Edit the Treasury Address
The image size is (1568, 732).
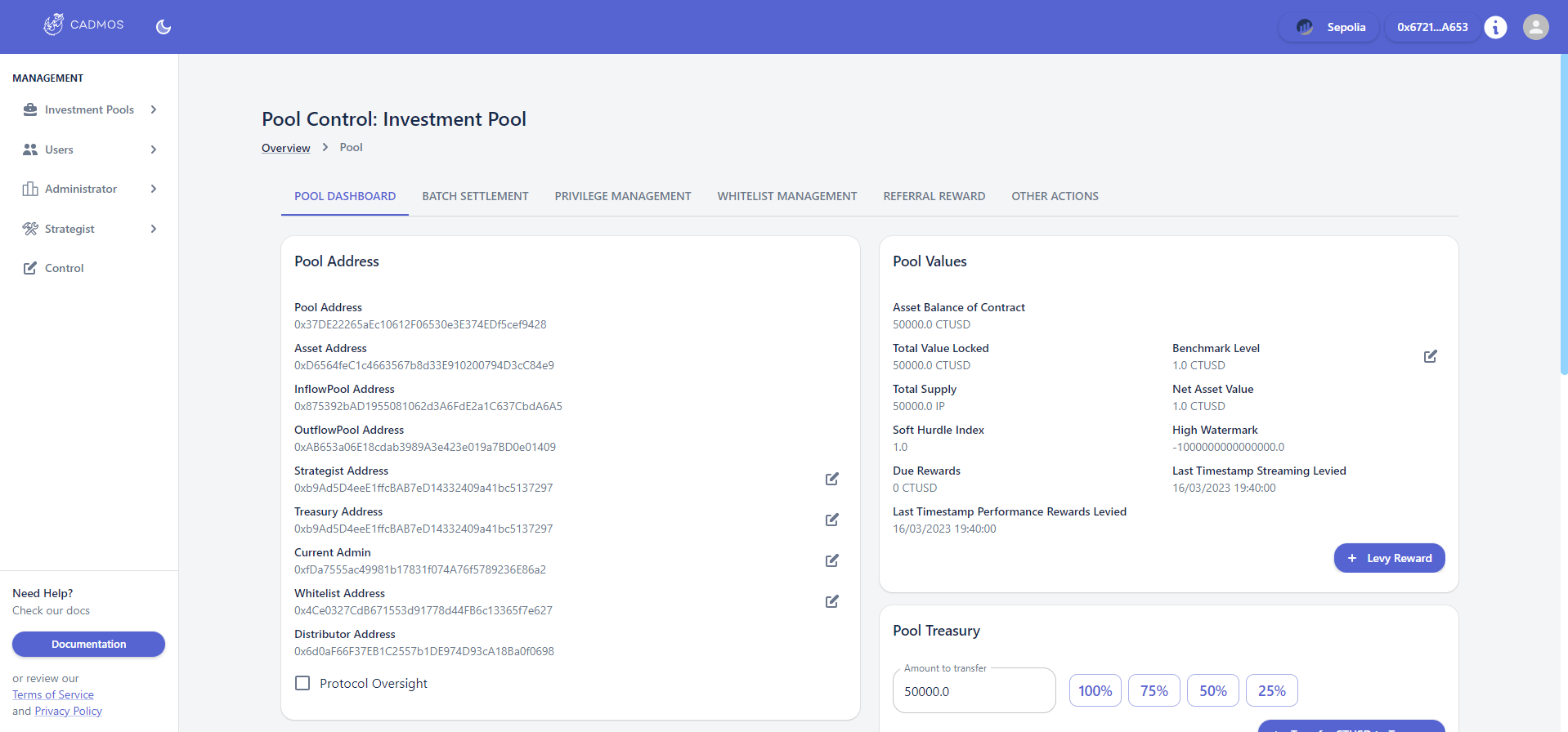click(832, 520)
